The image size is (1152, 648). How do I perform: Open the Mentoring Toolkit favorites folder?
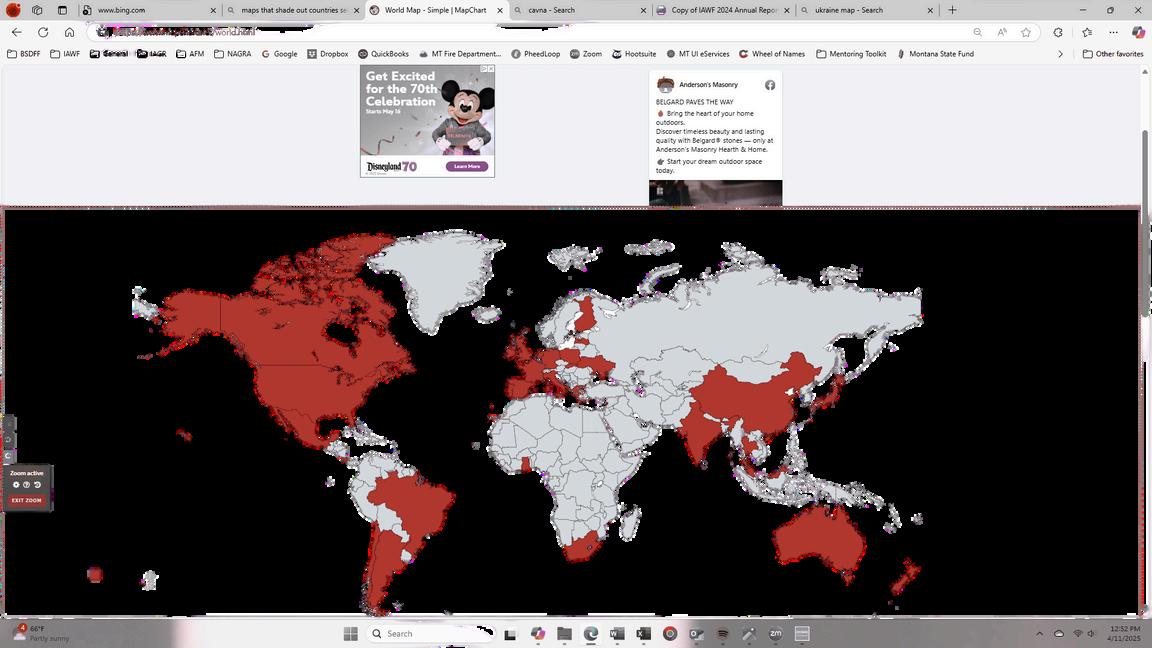852,54
